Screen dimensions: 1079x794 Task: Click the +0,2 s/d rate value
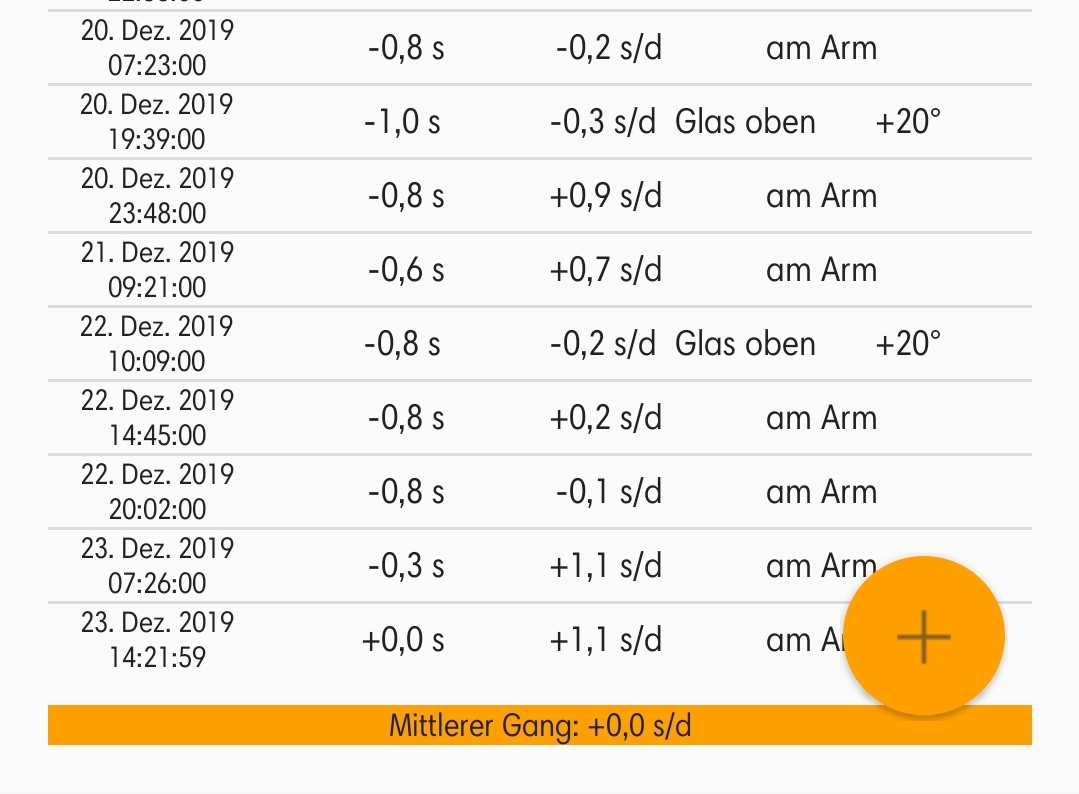(x=605, y=418)
